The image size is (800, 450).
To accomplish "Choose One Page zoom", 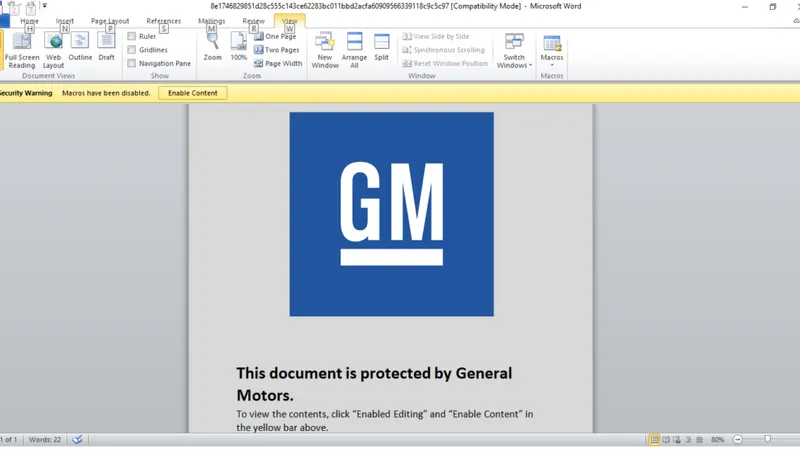I will point(275,36).
